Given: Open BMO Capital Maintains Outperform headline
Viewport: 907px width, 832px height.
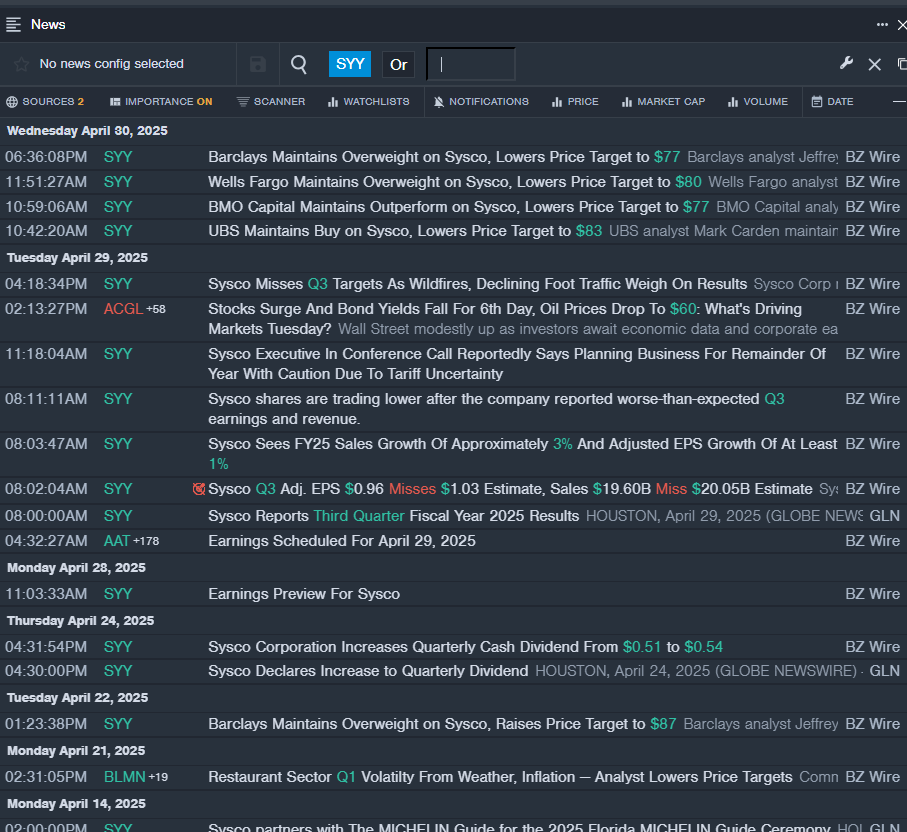Looking at the screenshot, I should [458, 207].
